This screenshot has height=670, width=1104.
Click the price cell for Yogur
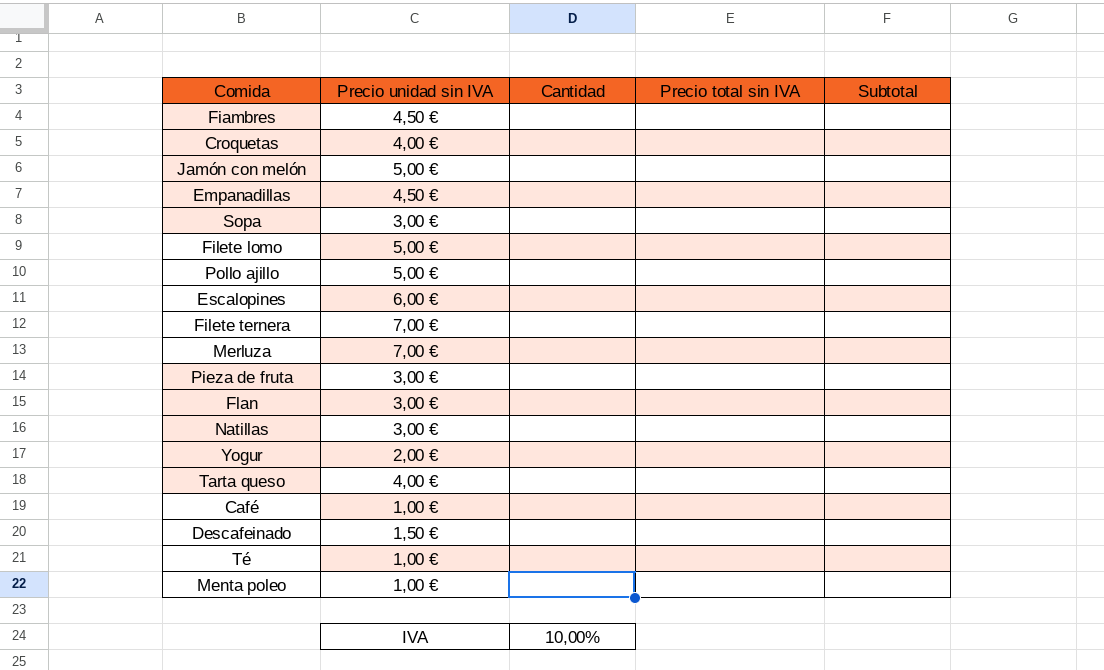coord(415,455)
